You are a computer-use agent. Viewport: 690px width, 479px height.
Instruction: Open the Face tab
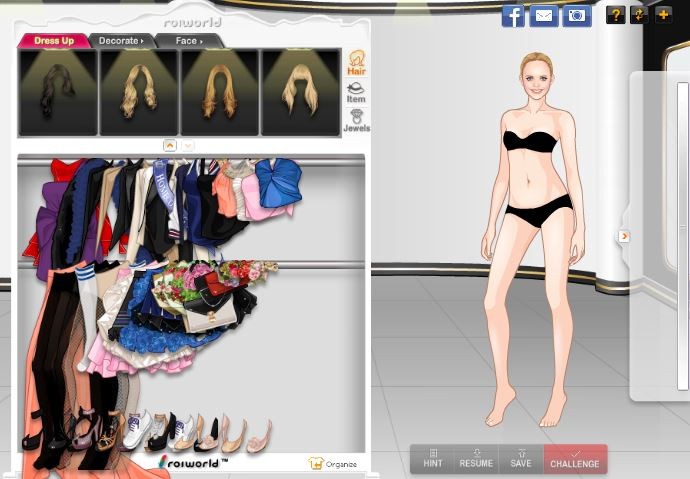188,41
